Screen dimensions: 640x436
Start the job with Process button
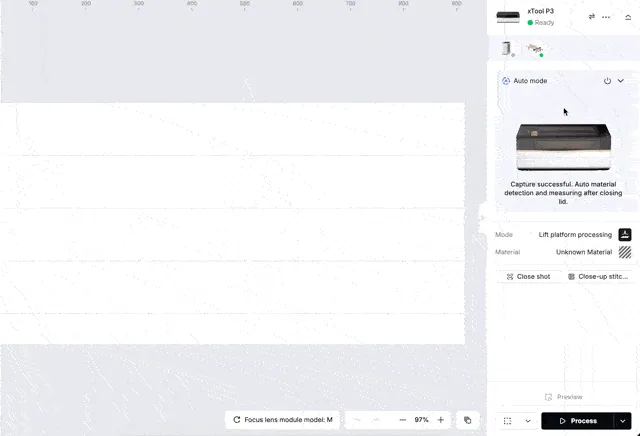coord(577,421)
